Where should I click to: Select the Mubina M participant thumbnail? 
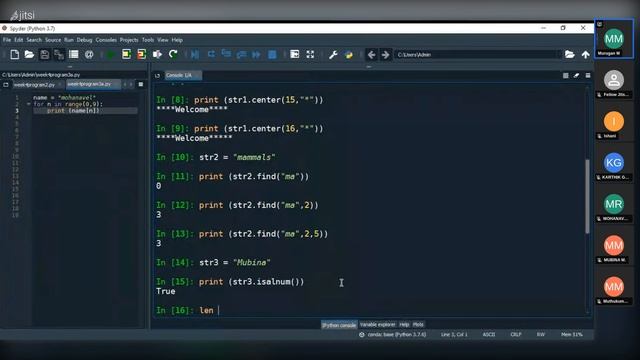point(614,245)
